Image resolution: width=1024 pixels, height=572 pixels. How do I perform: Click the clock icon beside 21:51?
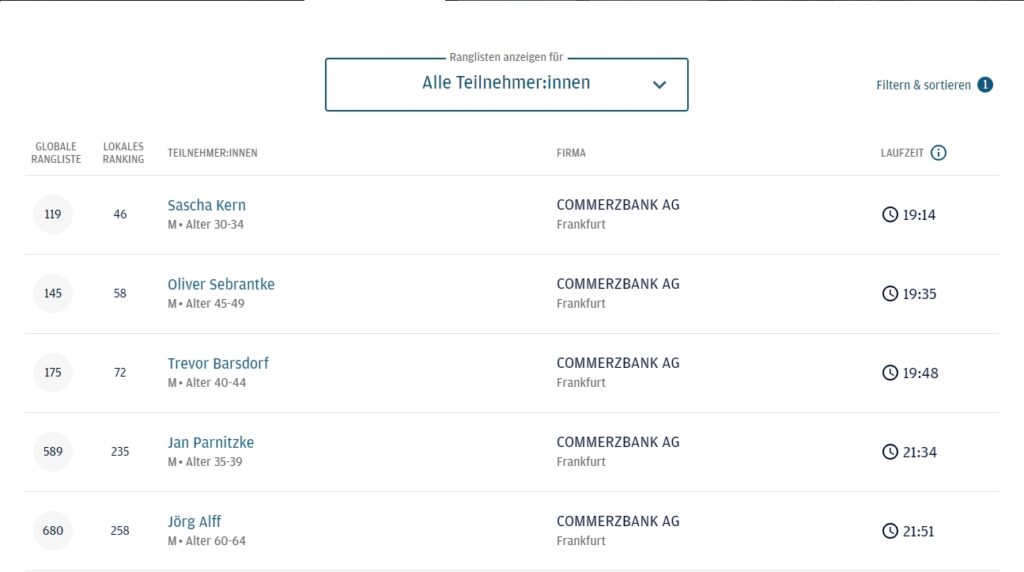[x=890, y=531]
